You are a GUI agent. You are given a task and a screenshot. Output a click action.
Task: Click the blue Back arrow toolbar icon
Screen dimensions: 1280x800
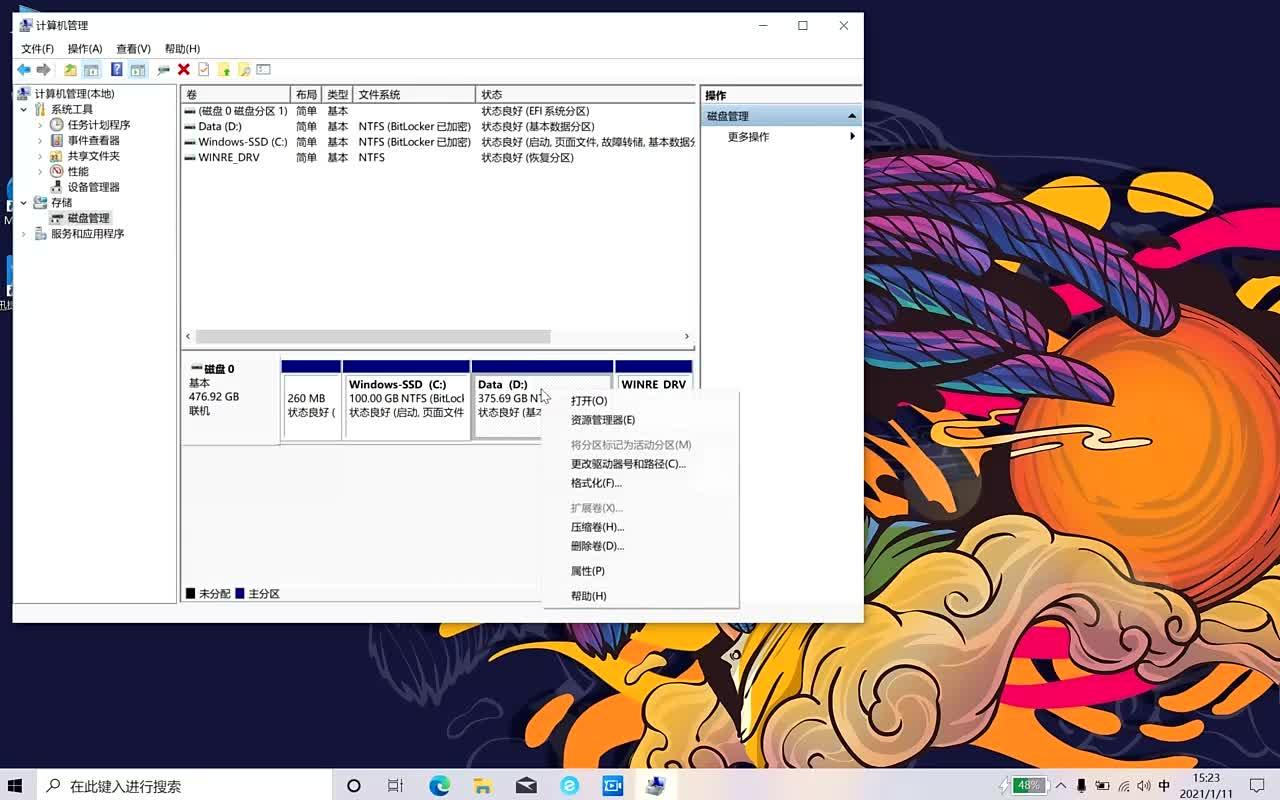(23, 70)
